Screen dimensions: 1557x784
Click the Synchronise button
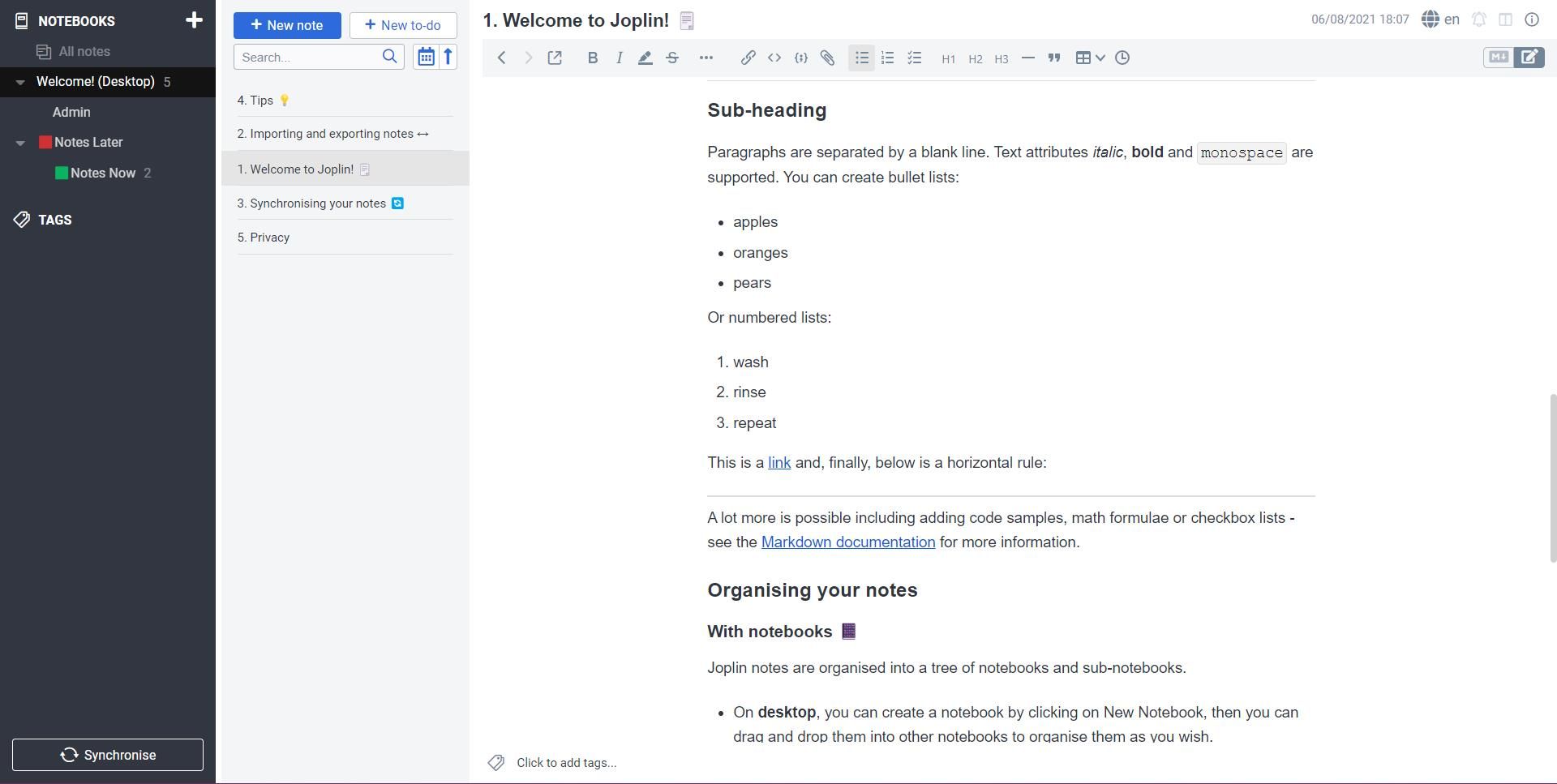[x=107, y=754]
